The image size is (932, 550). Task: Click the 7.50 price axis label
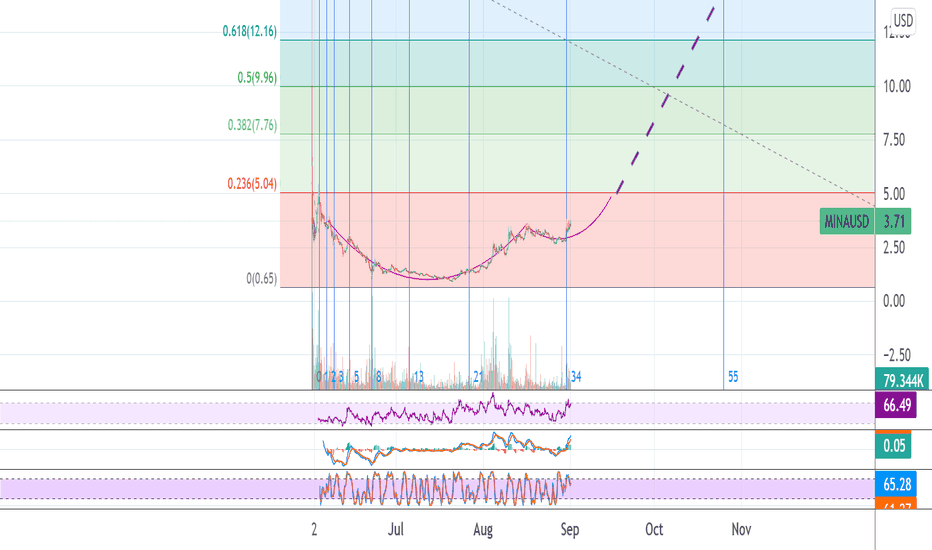(x=894, y=140)
